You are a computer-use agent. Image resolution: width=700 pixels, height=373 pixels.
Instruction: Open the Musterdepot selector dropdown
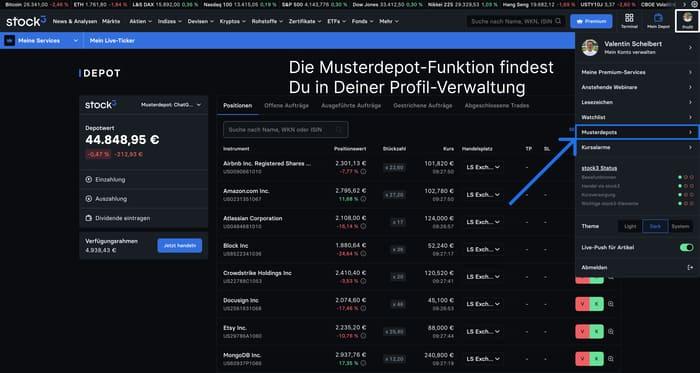(x=171, y=105)
